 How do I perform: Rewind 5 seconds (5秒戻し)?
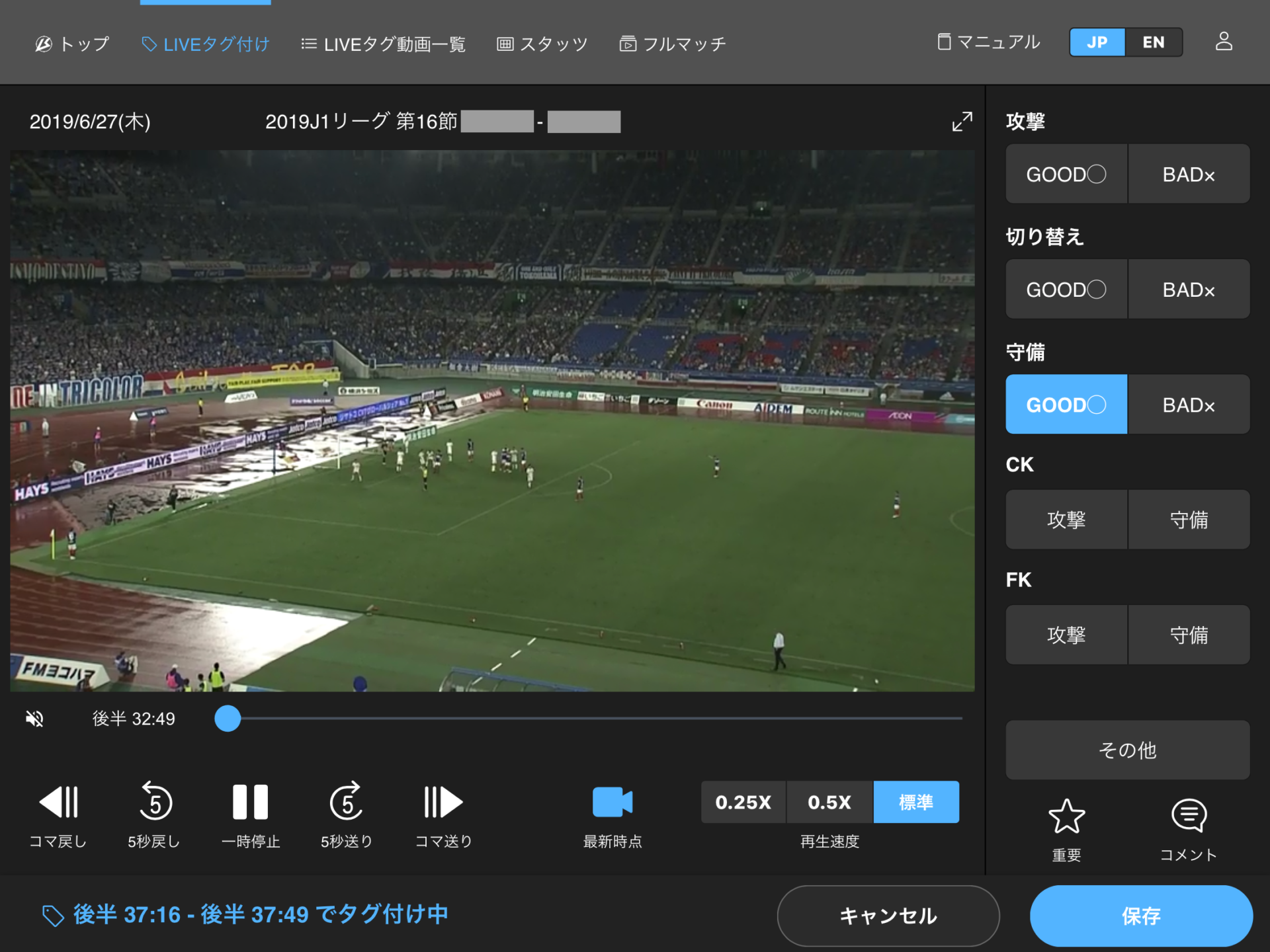[154, 815]
